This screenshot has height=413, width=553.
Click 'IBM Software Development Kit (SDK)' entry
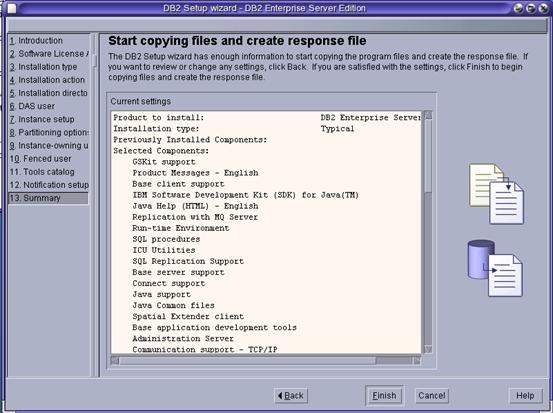(245, 195)
